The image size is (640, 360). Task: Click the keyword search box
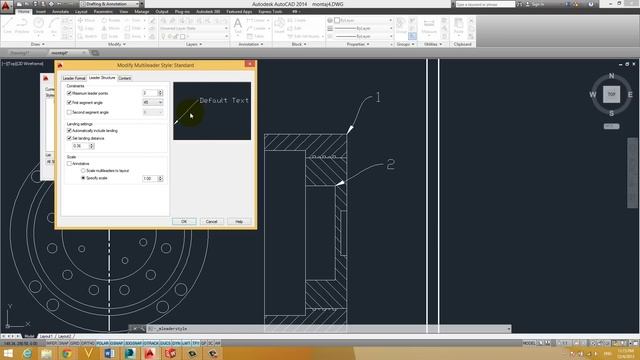tap(485, 4)
